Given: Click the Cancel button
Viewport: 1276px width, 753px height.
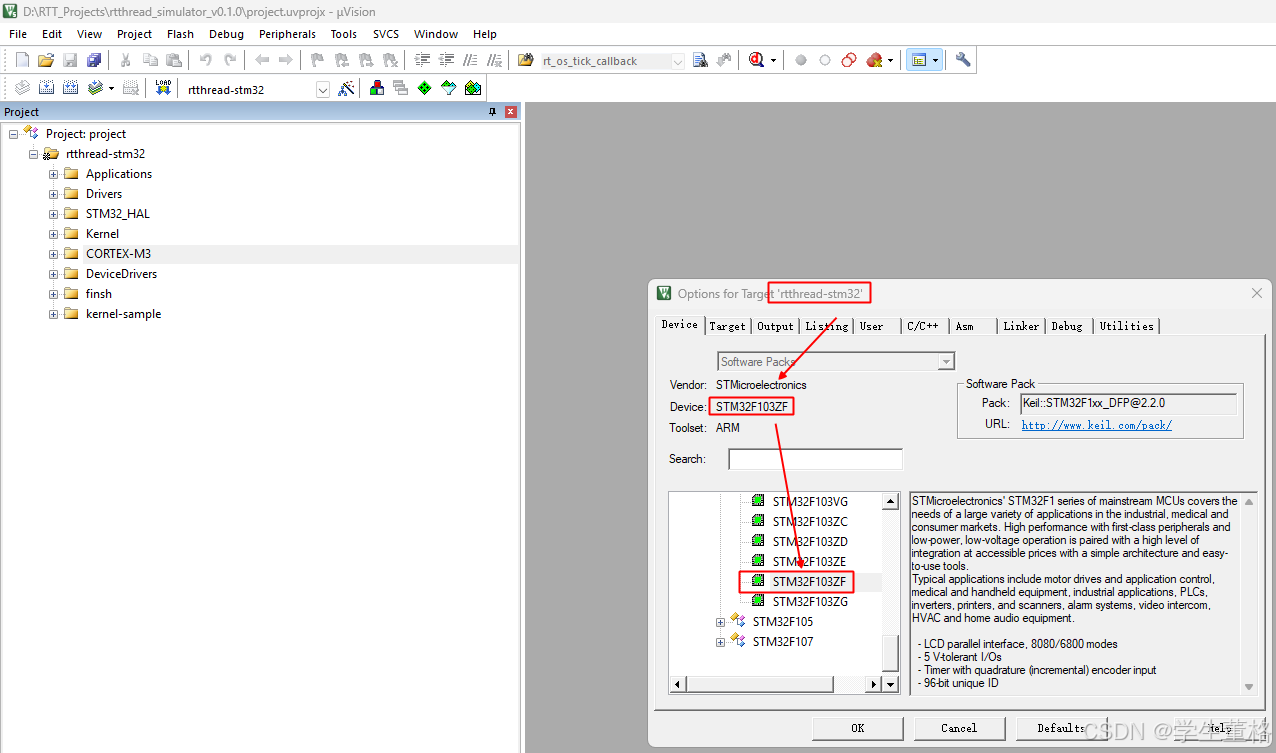Looking at the screenshot, I should point(959,728).
